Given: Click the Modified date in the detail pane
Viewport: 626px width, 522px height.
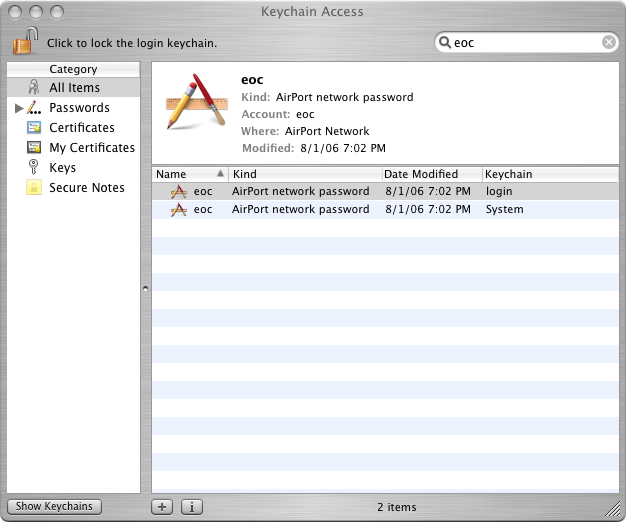Looking at the screenshot, I should point(343,148).
